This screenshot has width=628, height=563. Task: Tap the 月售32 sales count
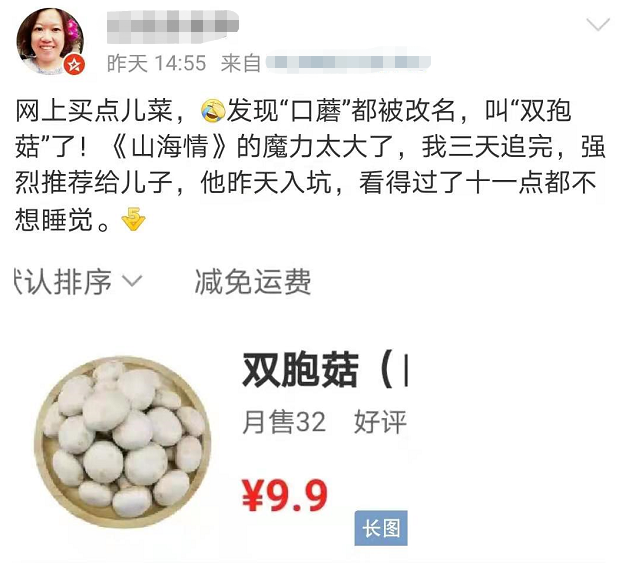tap(284, 422)
